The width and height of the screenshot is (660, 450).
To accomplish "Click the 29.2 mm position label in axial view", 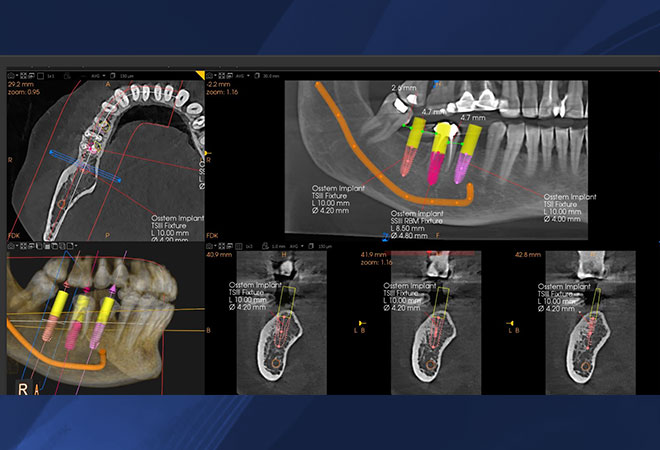I will click(x=21, y=84).
